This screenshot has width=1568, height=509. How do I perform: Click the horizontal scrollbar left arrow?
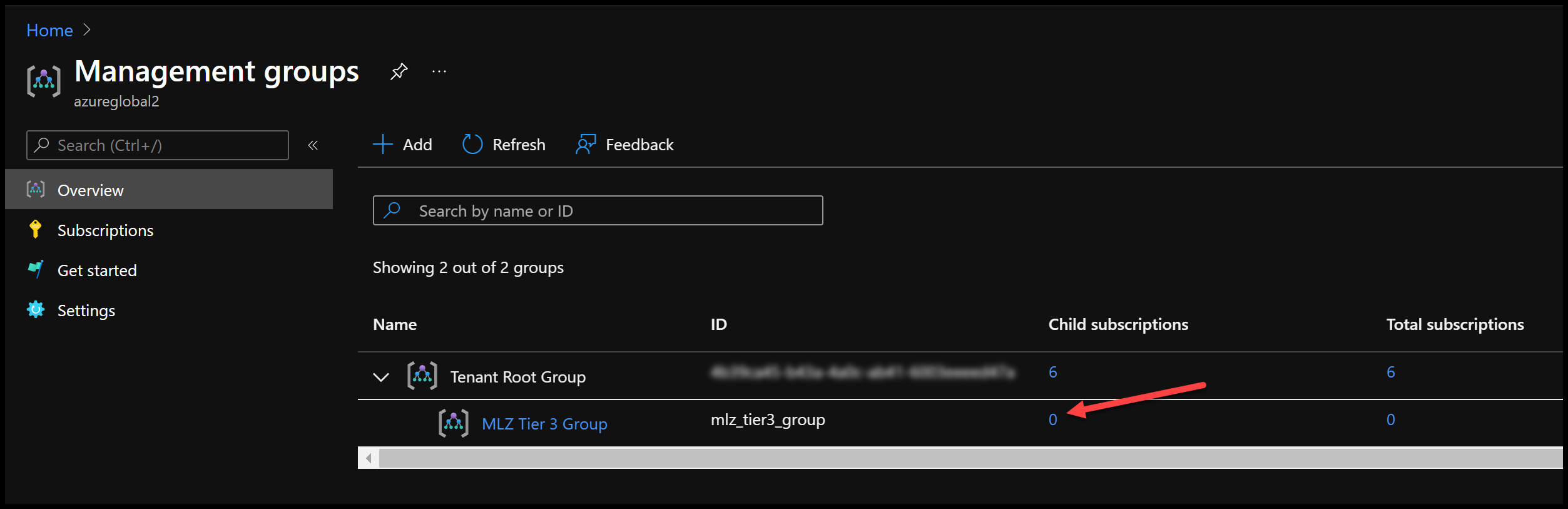coord(369,458)
